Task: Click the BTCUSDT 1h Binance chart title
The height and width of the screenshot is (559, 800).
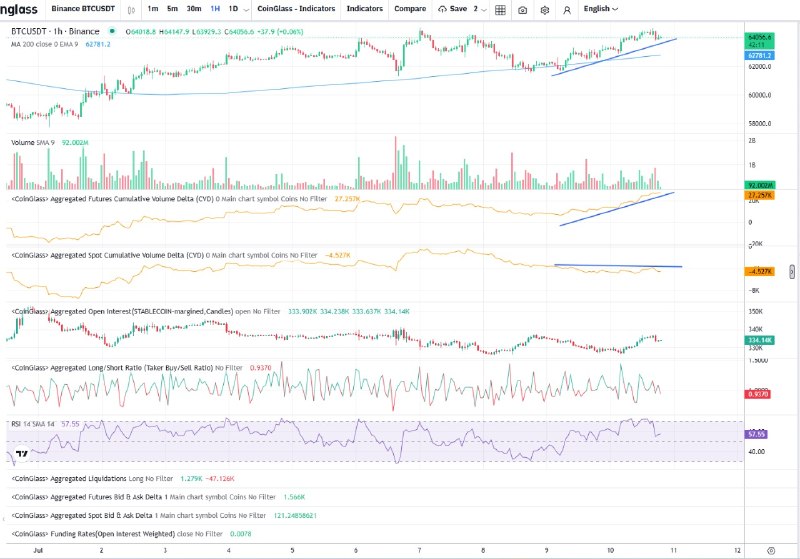Action: [55, 31]
